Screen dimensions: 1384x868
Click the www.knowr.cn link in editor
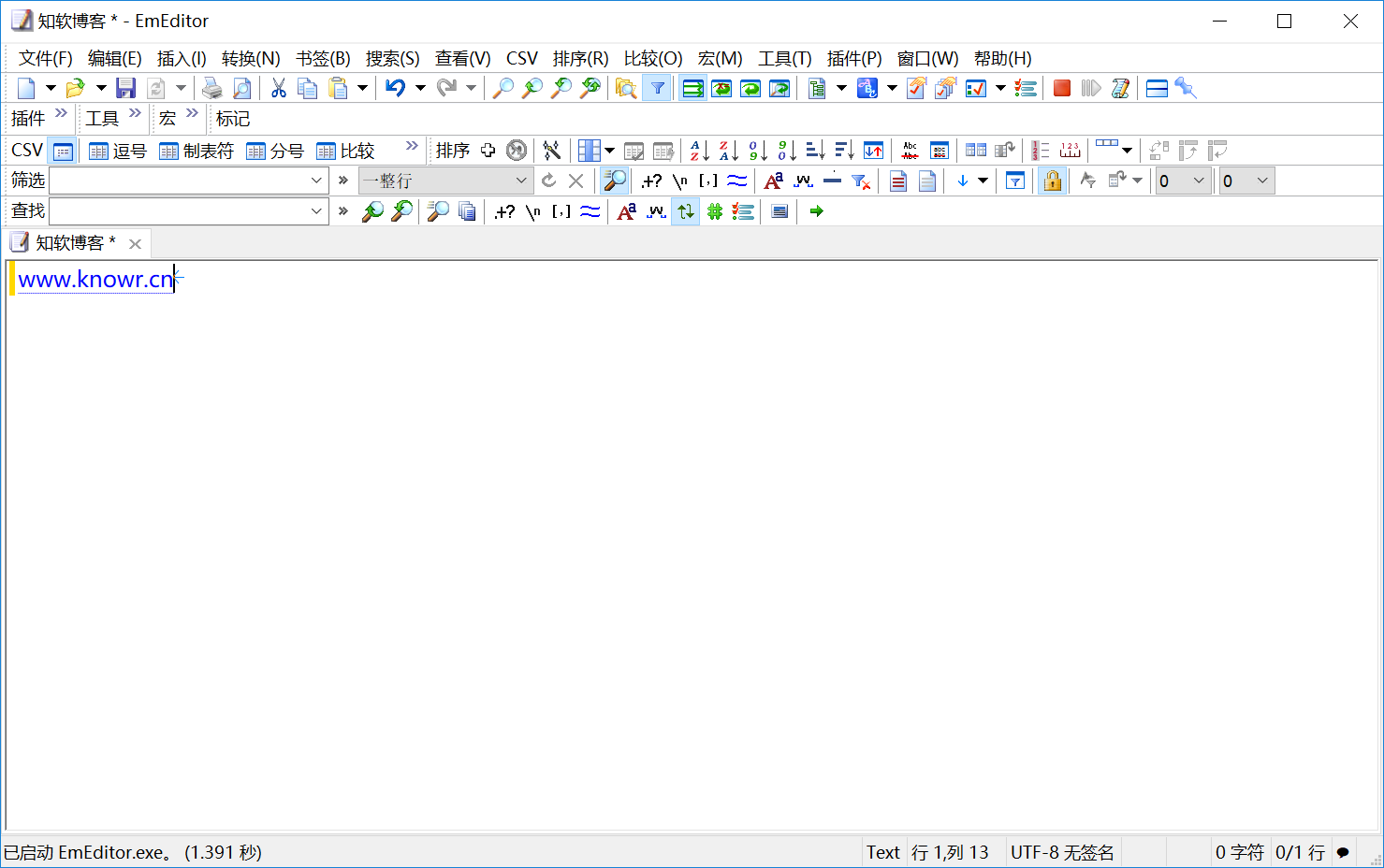[95, 279]
